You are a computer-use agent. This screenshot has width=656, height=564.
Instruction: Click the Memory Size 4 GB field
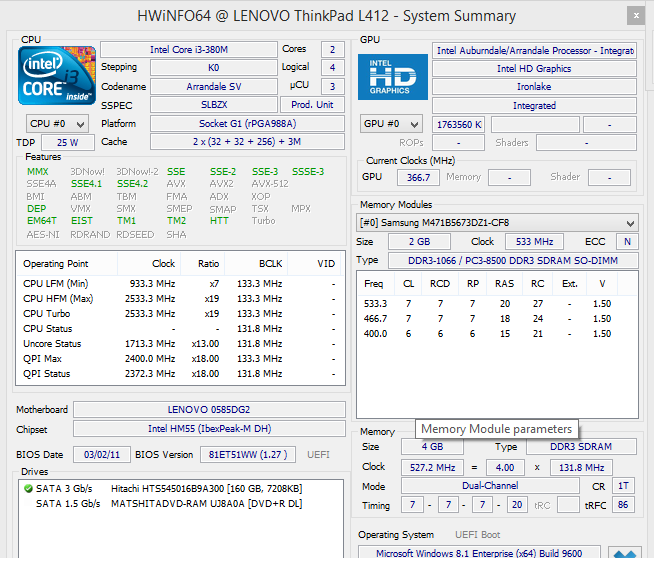click(432, 446)
